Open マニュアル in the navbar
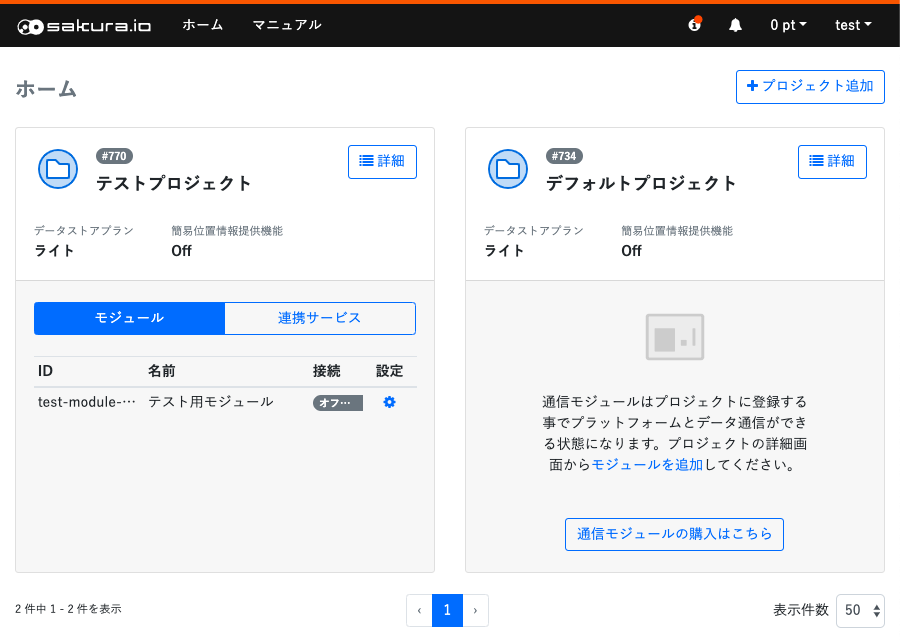 point(287,25)
